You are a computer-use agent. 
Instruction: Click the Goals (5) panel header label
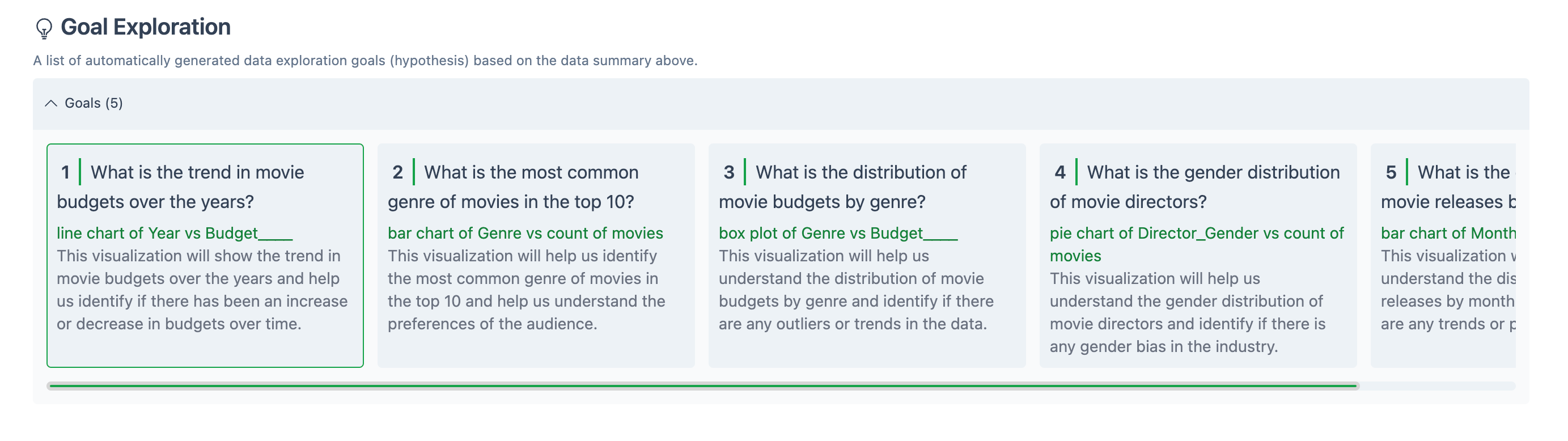coord(94,103)
